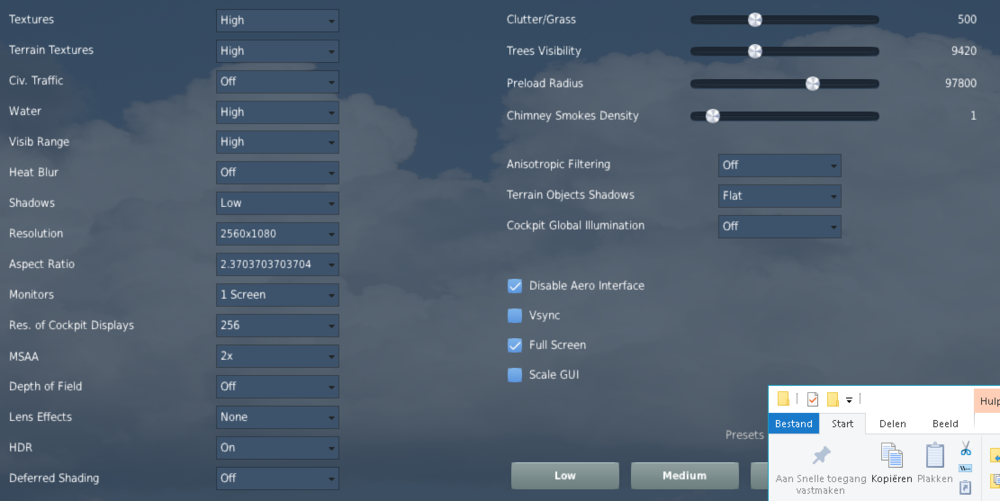The height and width of the screenshot is (501, 1000).
Task: Open the Cockpit Global Illumination dropdown
Action: point(779,227)
